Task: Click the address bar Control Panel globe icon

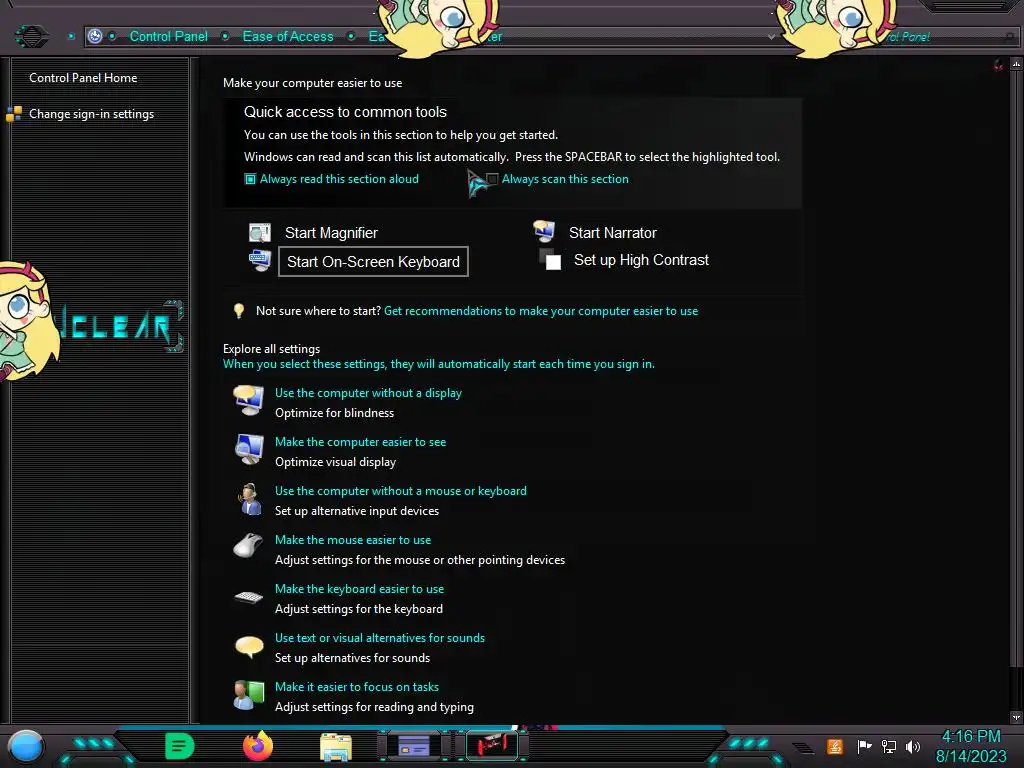Action: [95, 36]
